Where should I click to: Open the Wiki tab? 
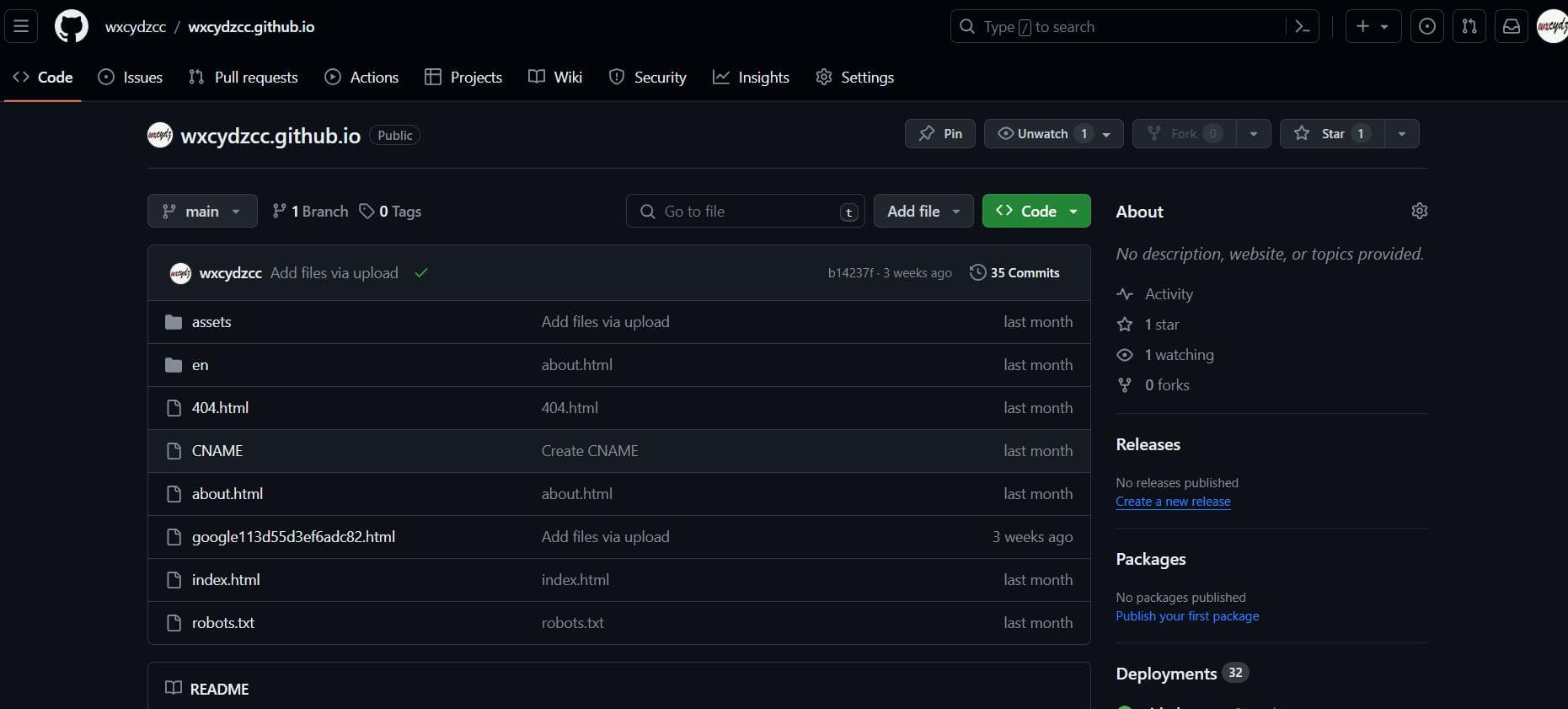point(555,77)
